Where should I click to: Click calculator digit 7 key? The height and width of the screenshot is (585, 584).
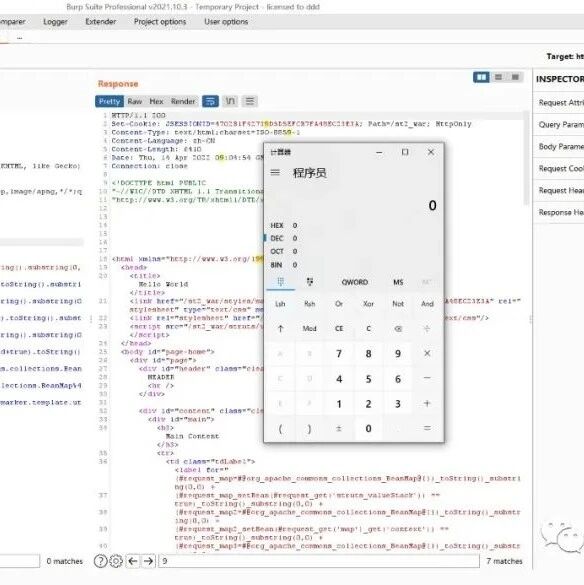pyautogui.click(x=339, y=353)
